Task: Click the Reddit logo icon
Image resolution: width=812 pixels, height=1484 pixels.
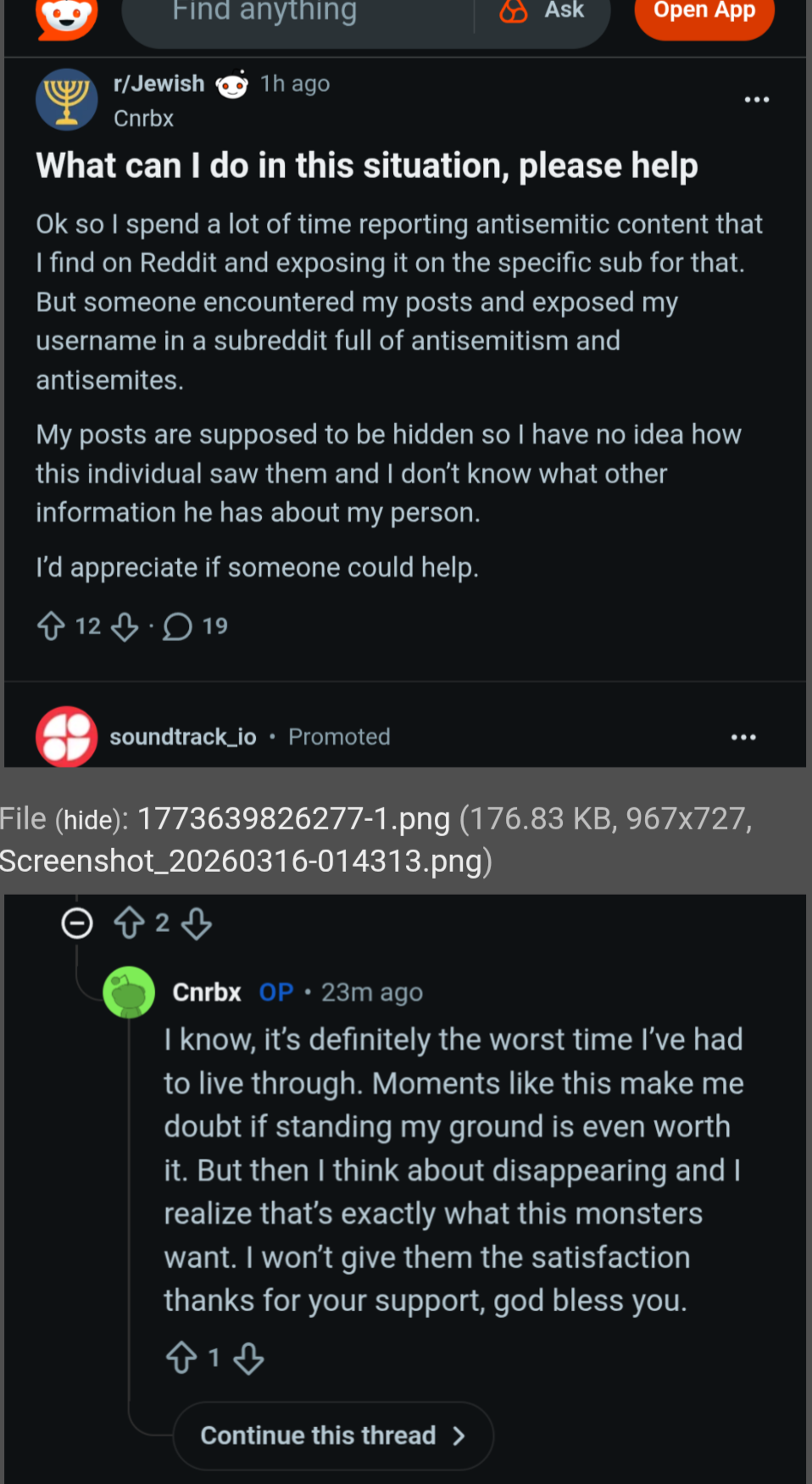Action: click(67, 17)
